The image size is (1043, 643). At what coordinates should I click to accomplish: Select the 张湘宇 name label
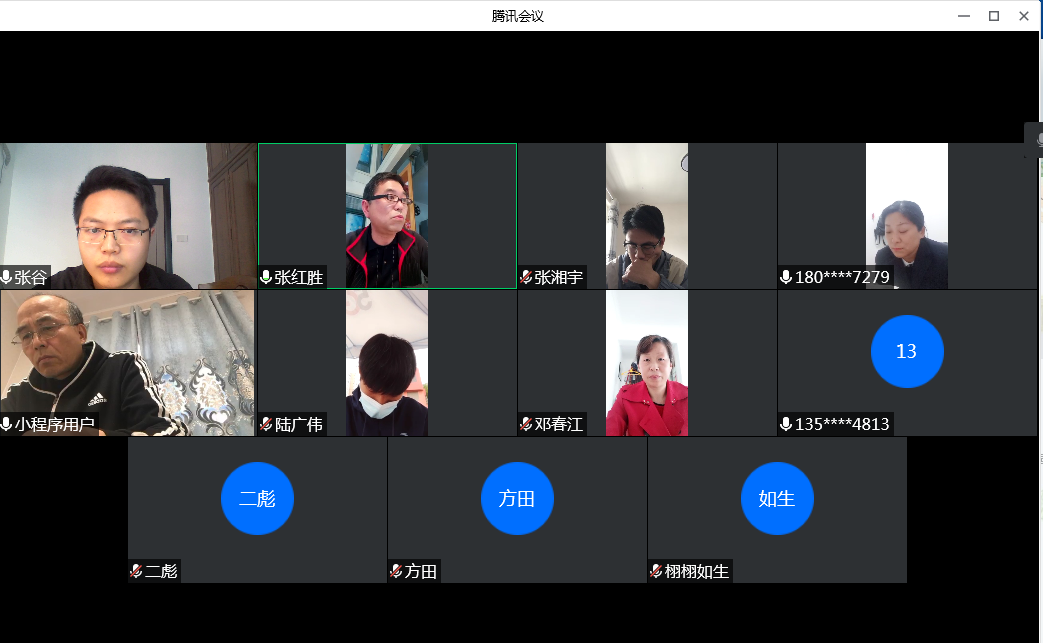click(559, 277)
